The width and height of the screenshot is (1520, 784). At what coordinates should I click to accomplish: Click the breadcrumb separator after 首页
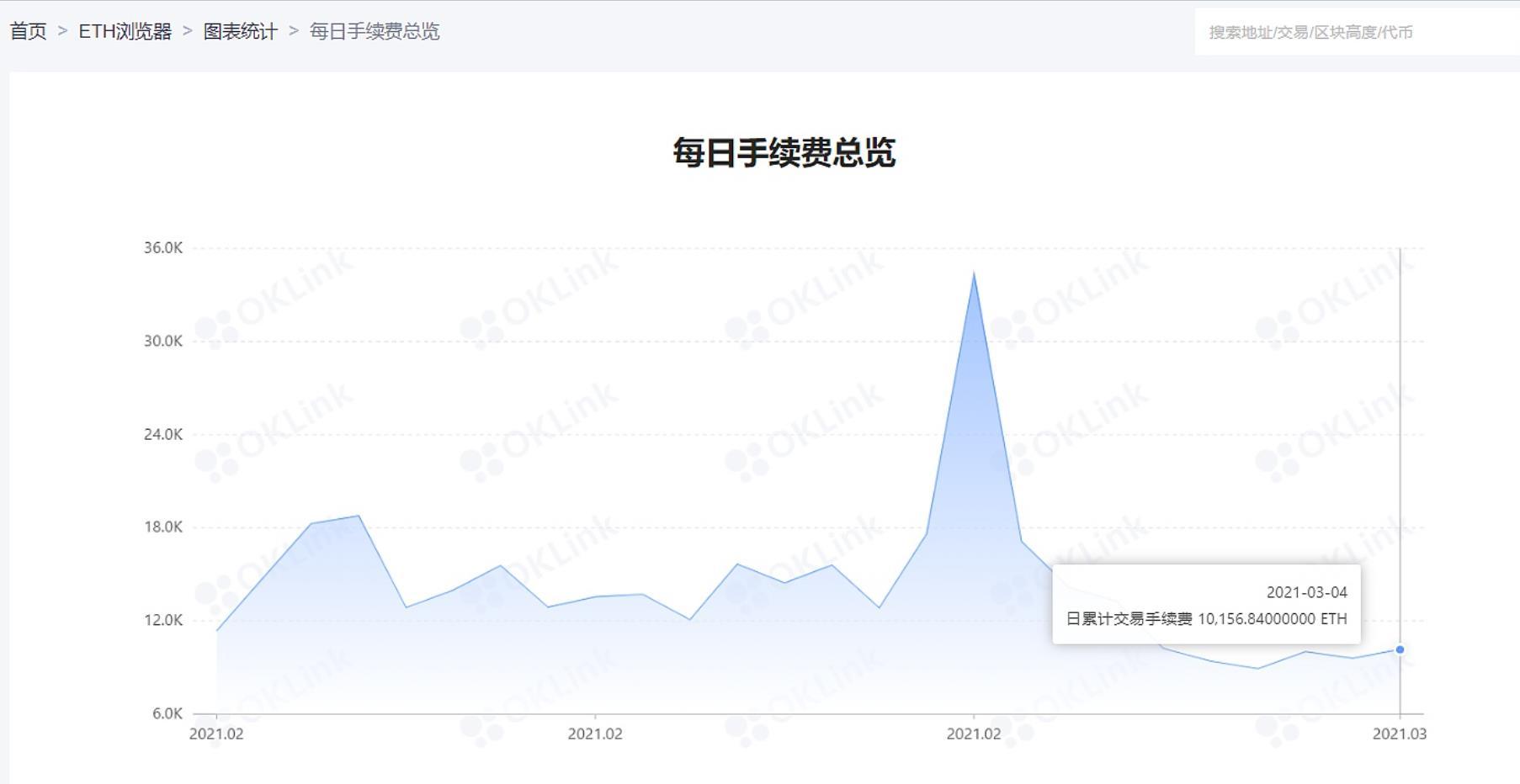(61, 32)
